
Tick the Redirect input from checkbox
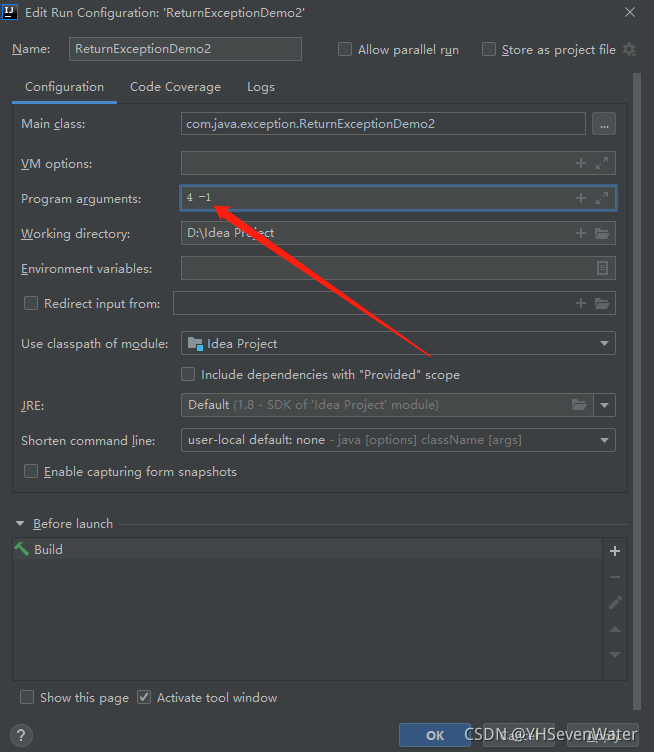tap(31, 303)
